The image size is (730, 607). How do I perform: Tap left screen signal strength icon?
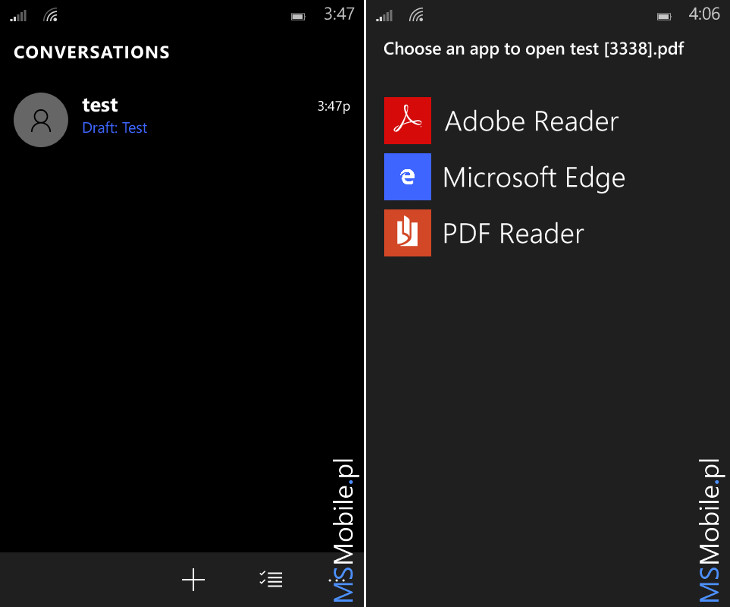[19, 16]
